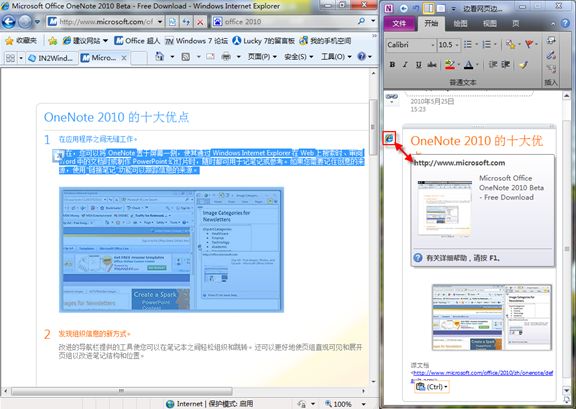Expand the IE address bar dropdown
This screenshot has height=409, width=576.
point(160,22)
